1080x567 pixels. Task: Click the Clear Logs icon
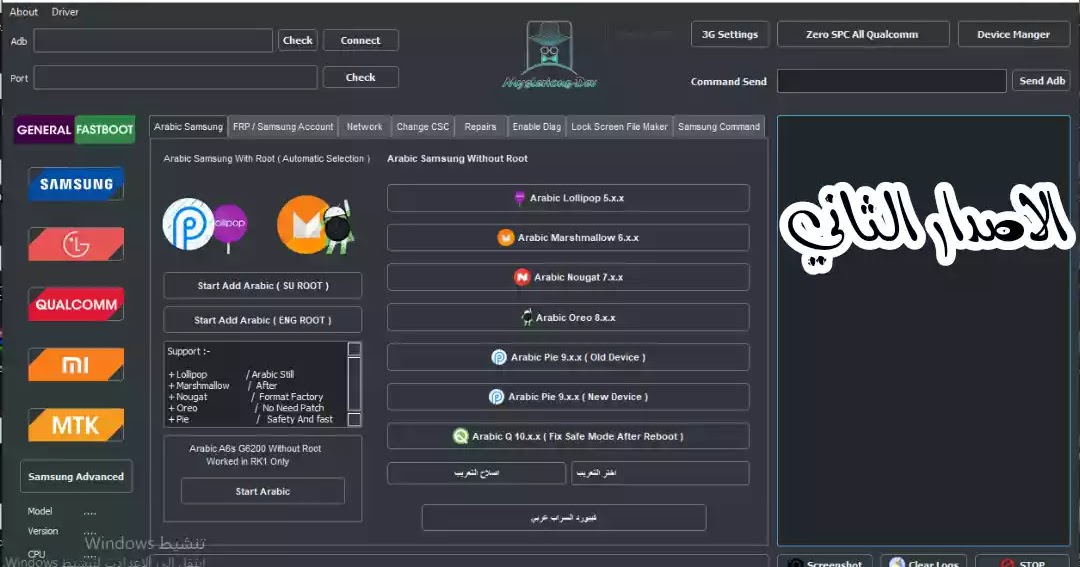[897, 564]
